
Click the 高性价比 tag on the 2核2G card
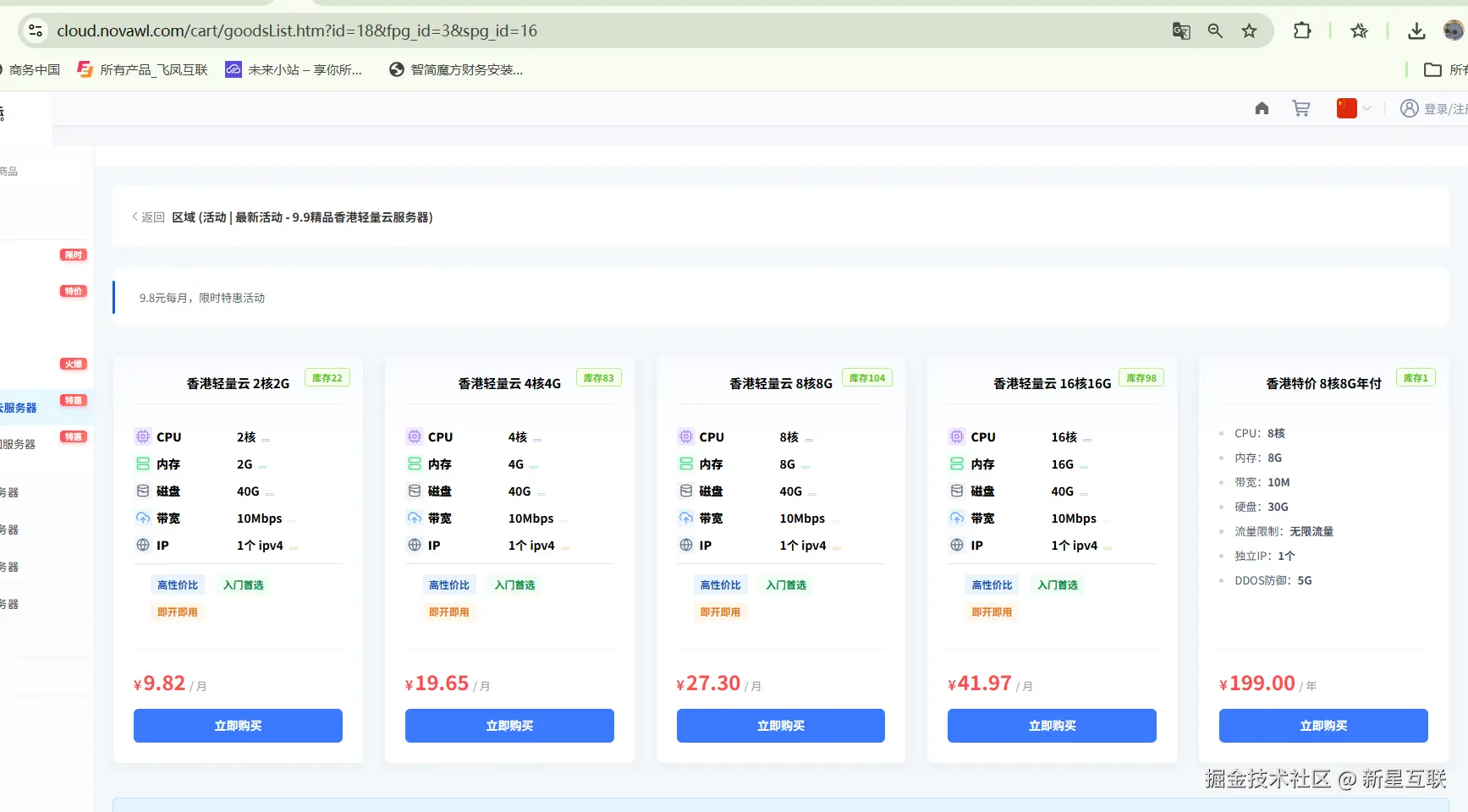178,585
